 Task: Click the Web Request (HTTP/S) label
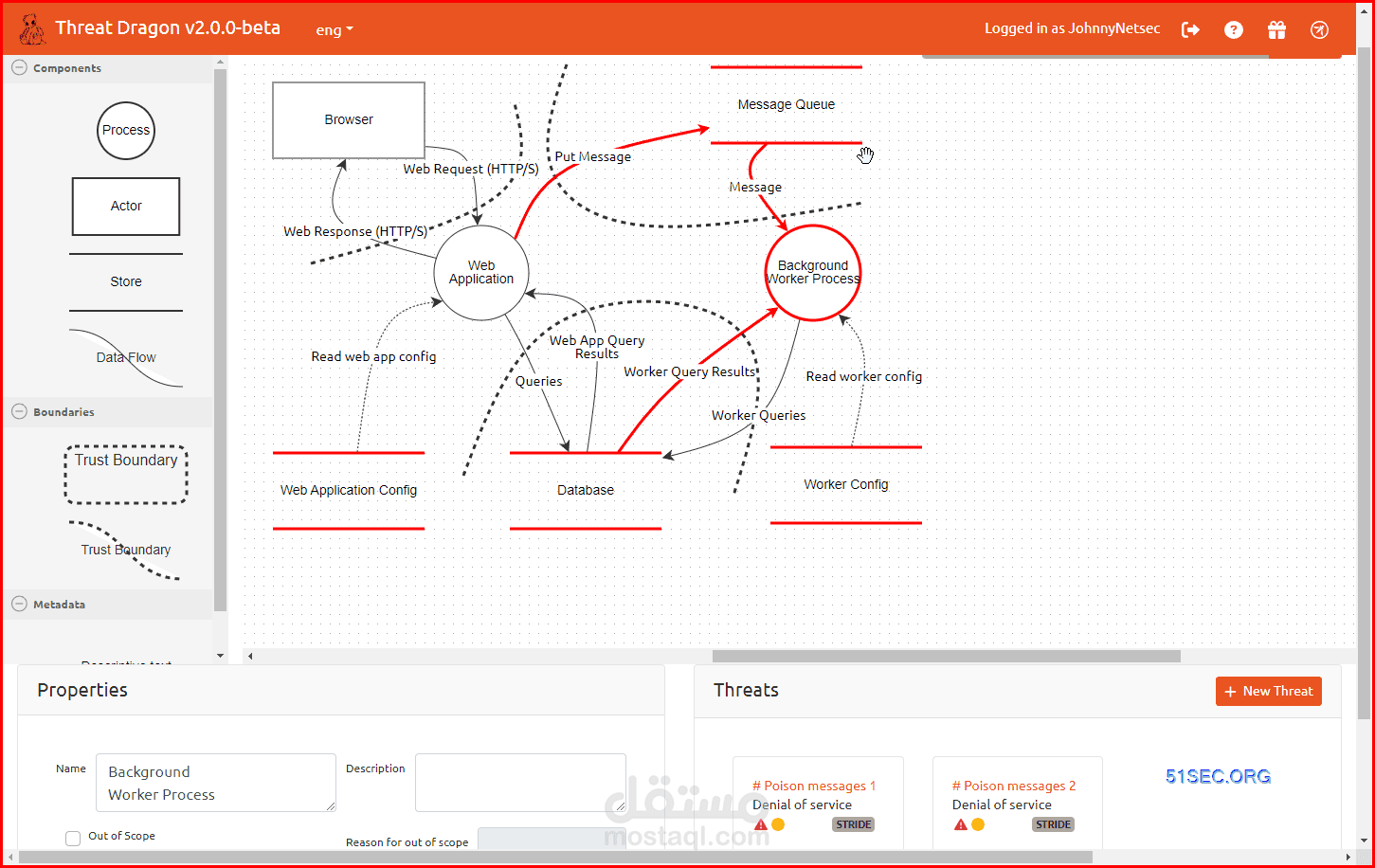471,170
